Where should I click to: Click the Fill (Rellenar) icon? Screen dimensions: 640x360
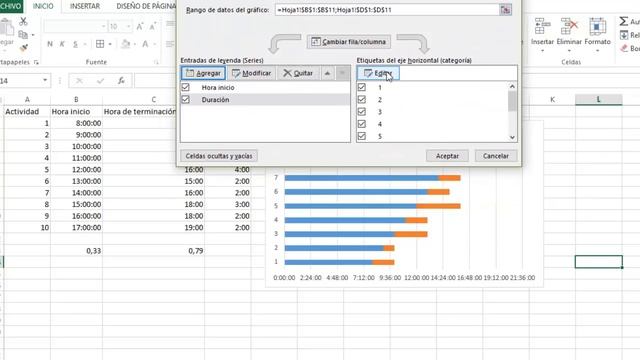(x=624, y=35)
